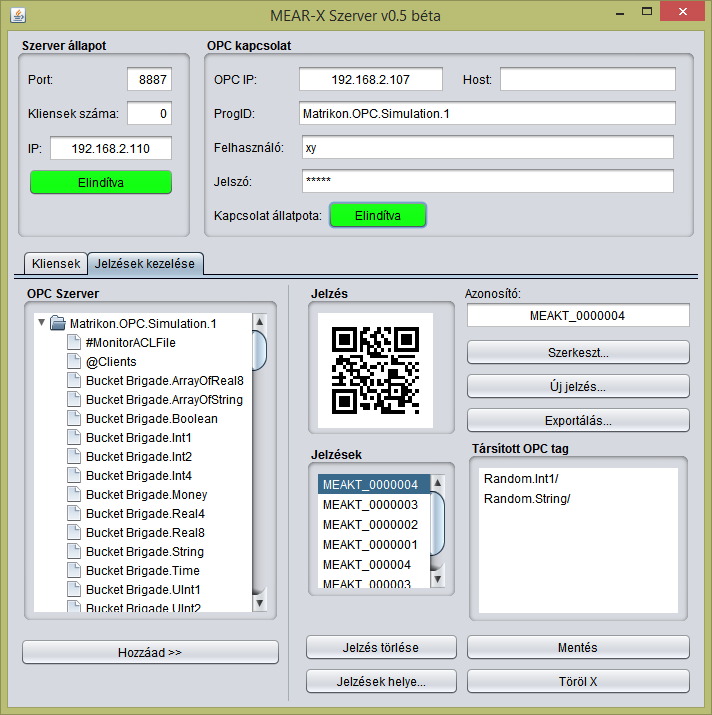Image resolution: width=712 pixels, height=715 pixels.
Task: Click file icon beside @Clients
Action: (x=74, y=361)
